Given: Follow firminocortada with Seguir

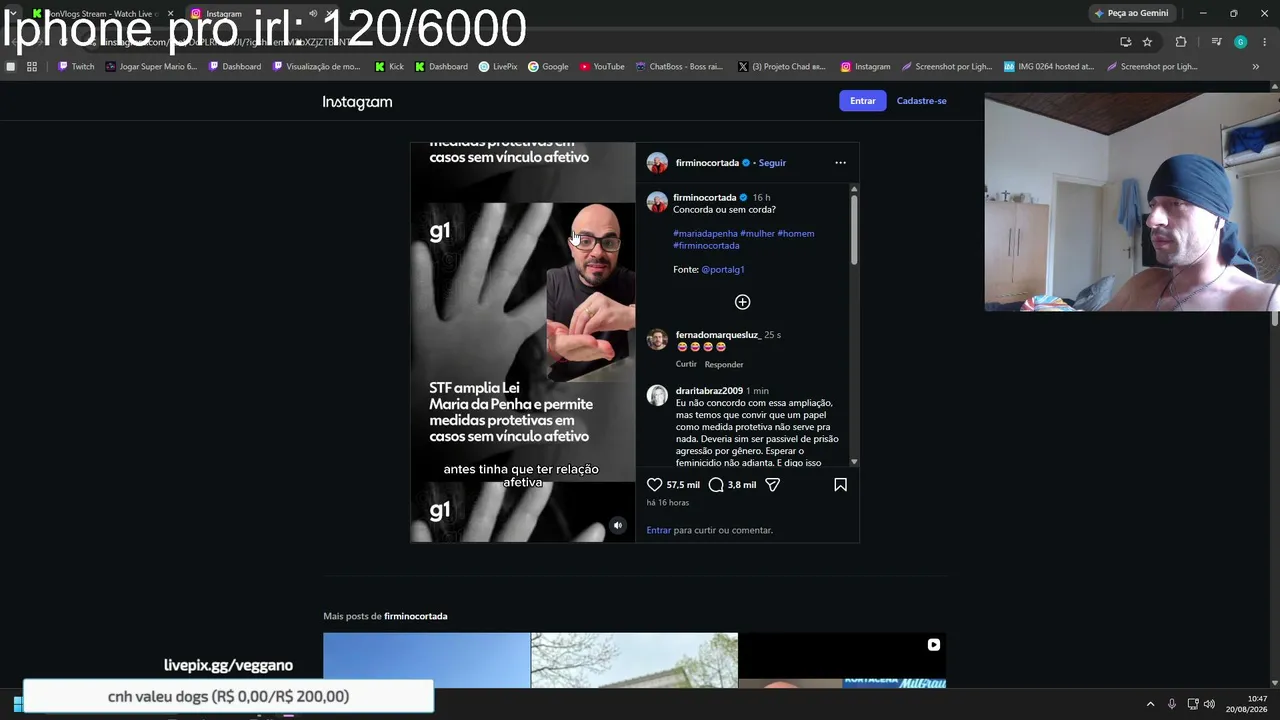Looking at the screenshot, I should coord(772,163).
